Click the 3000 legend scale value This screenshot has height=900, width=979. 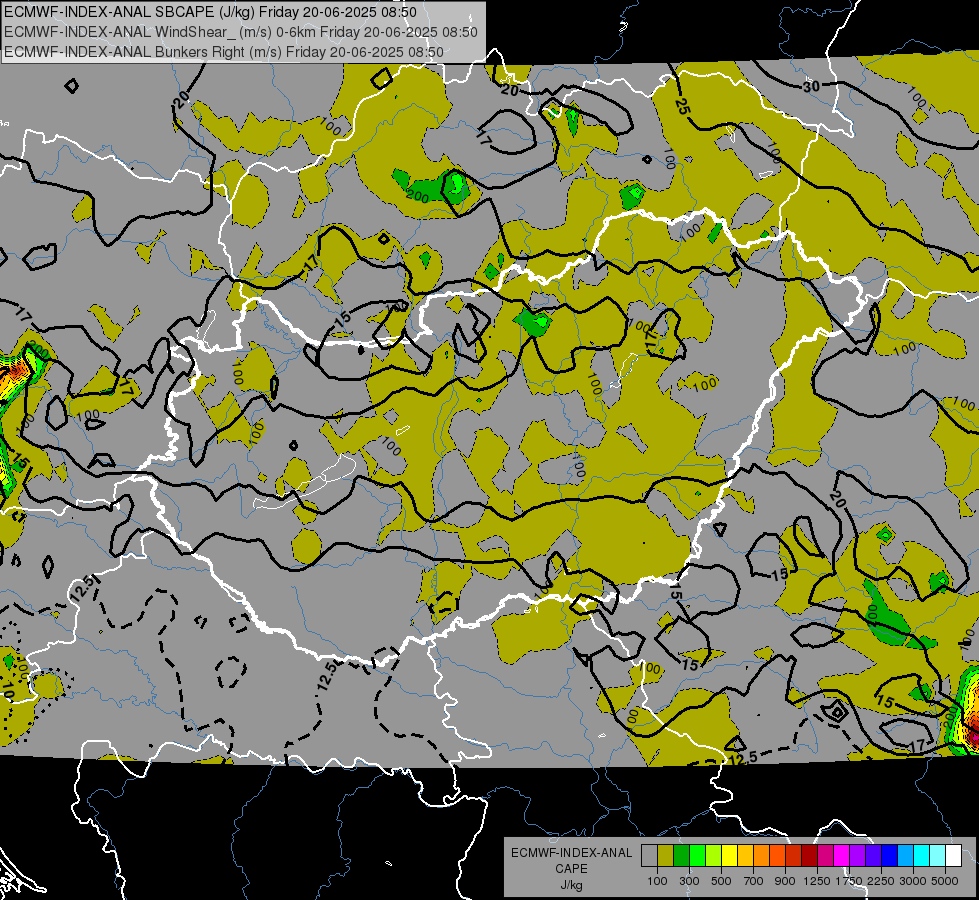click(x=913, y=881)
